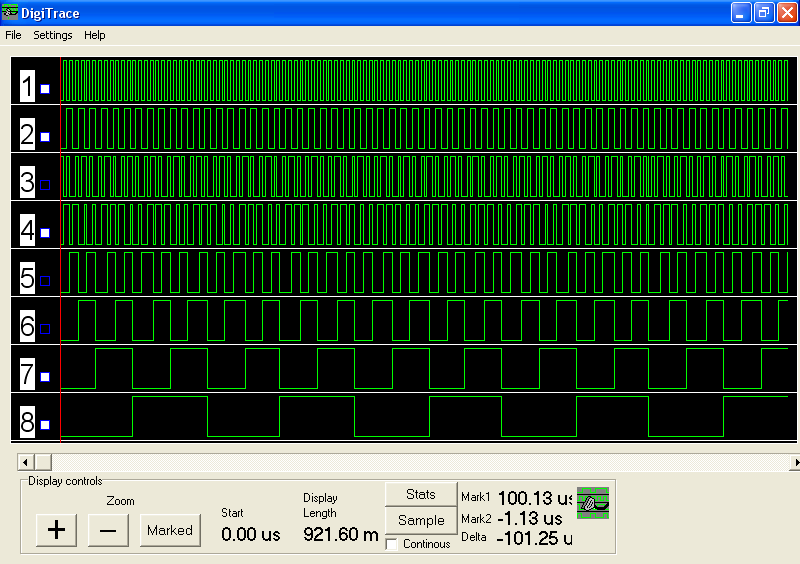The height and width of the screenshot is (564, 800).
Task: Open the File menu
Action: (13, 35)
